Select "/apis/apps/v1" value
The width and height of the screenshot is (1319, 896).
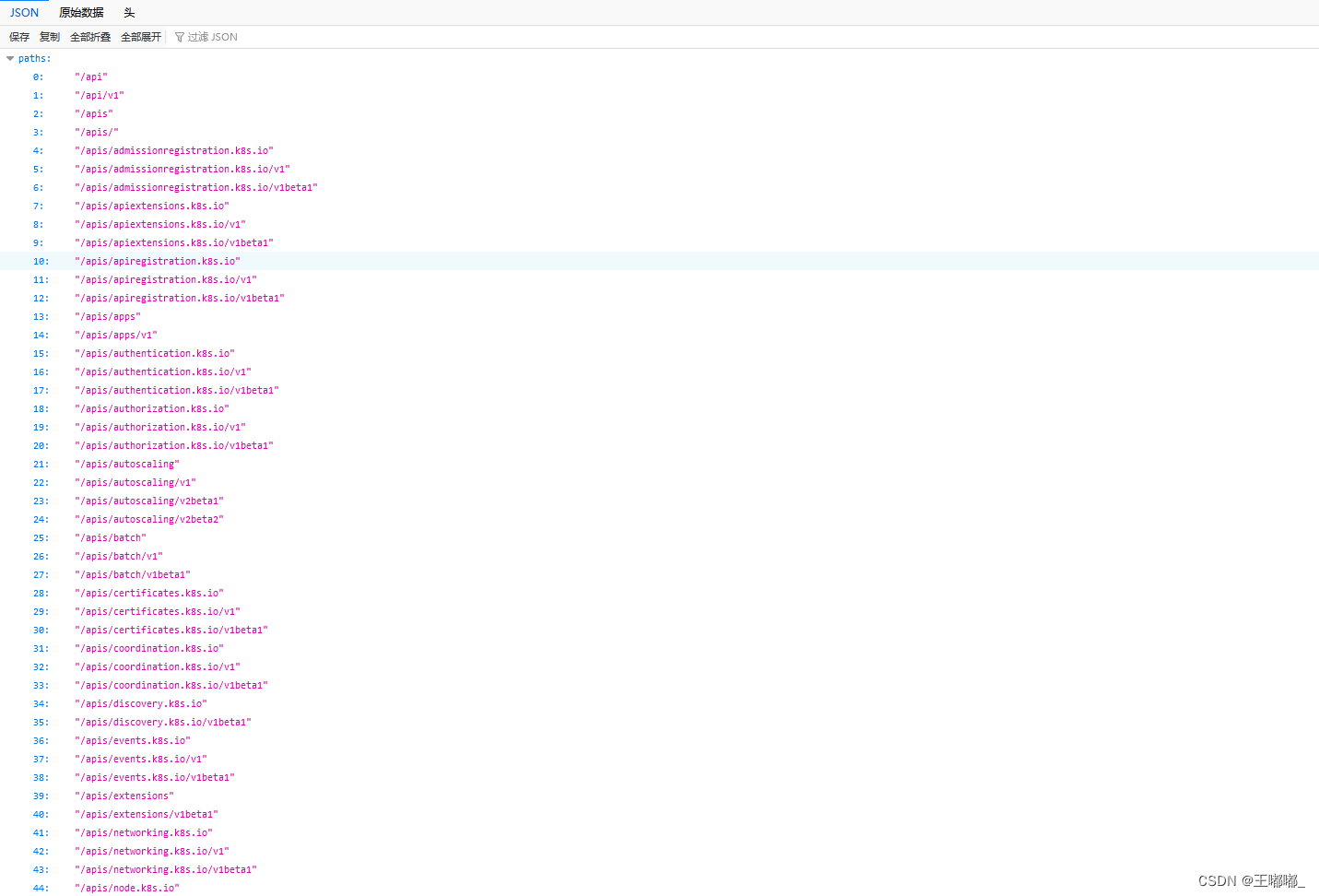coord(116,335)
